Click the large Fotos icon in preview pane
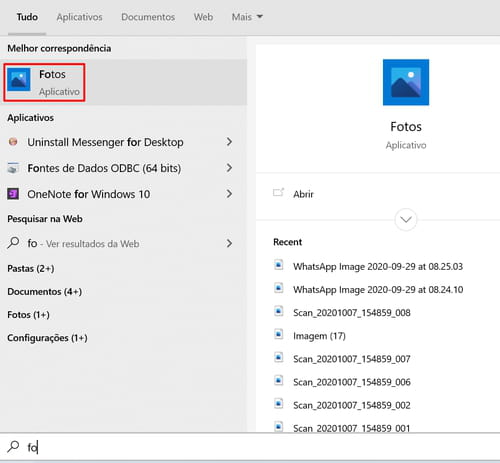This screenshot has height=463, width=500. click(x=406, y=82)
